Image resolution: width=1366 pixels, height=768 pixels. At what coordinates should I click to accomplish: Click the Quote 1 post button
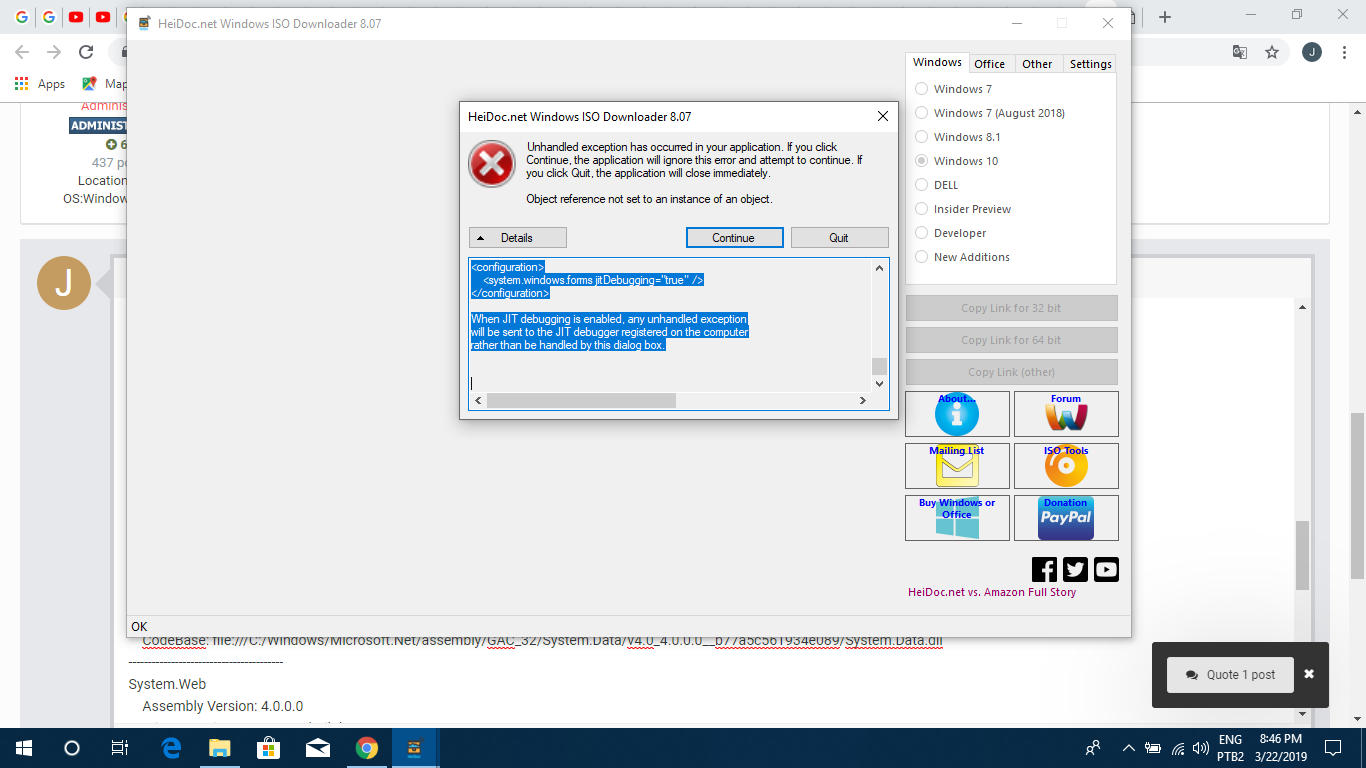1230,674
